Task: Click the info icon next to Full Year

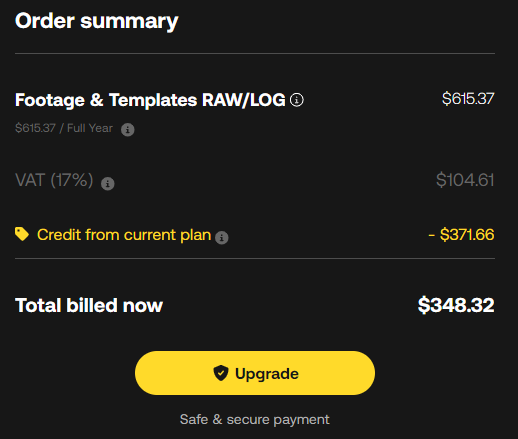Action: [x=128, y=129]
